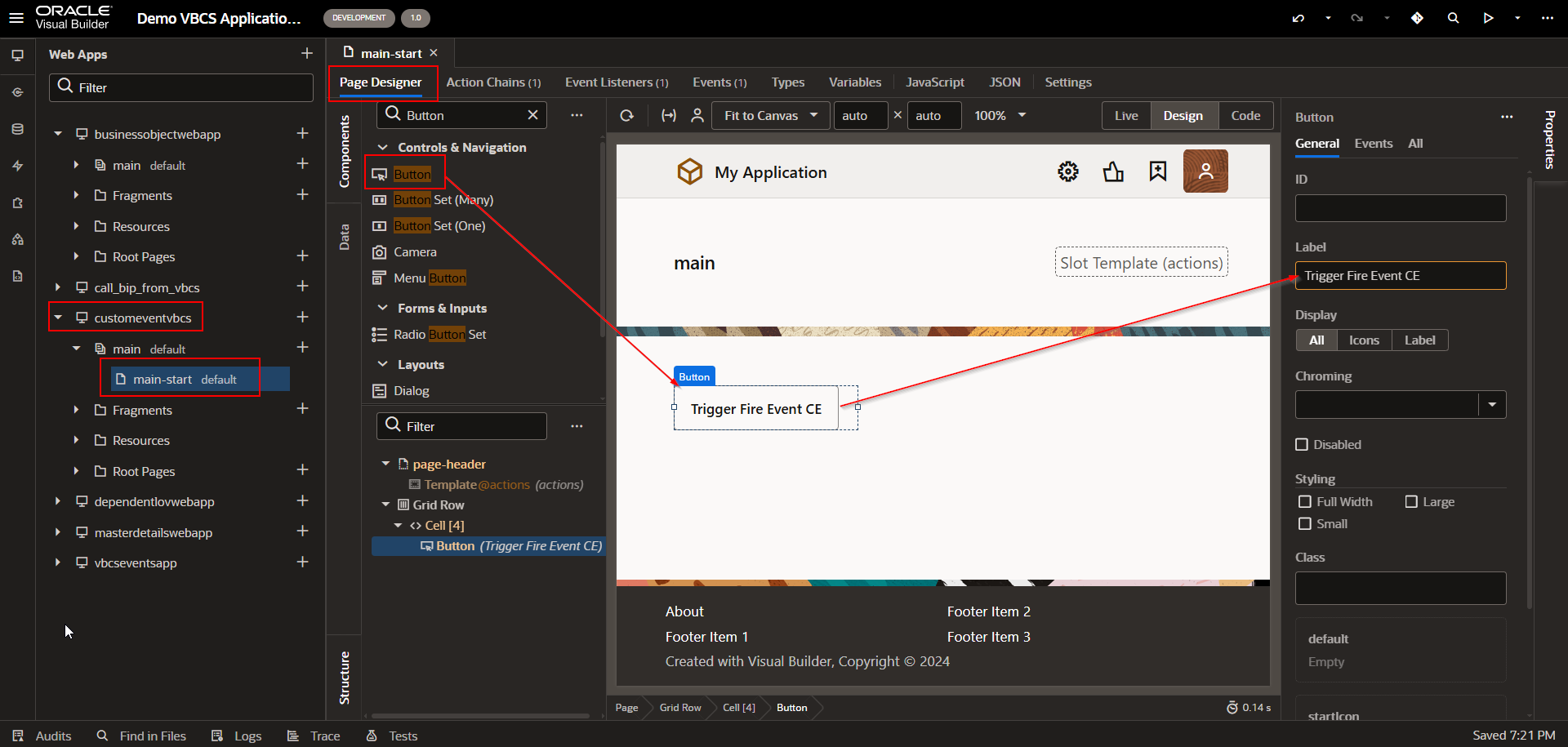Run the application preview play icon
This screenshot has height=747, width=1568.
tap(1488, 18)
